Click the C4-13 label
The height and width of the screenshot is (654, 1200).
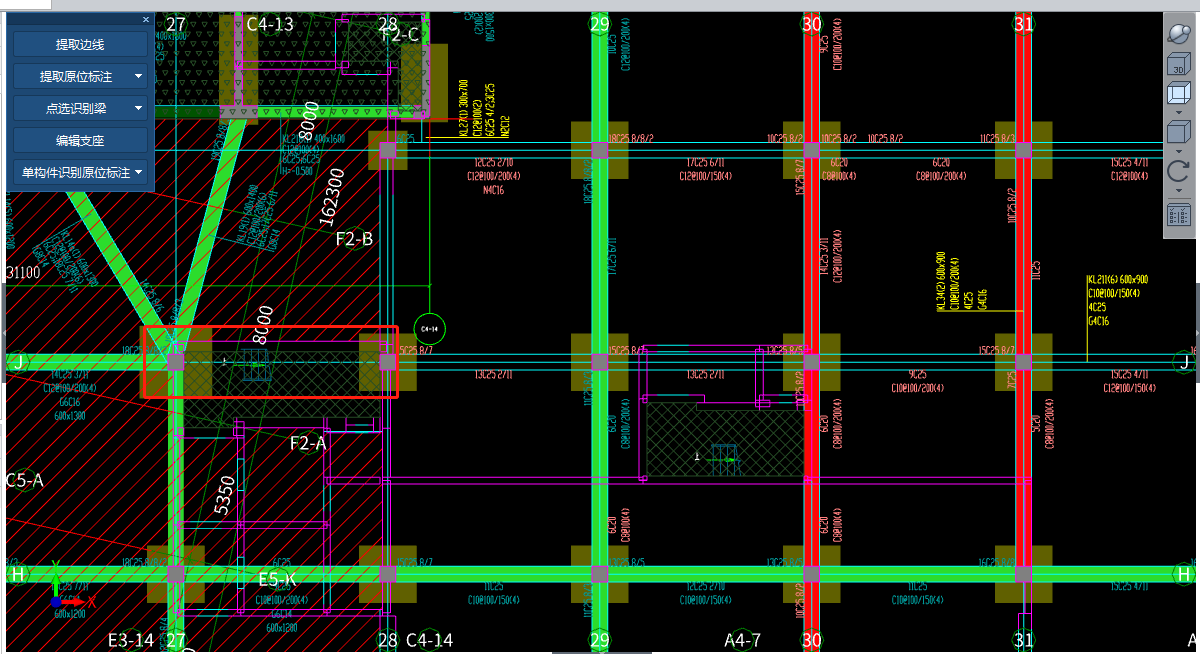[x=270, y=24]
